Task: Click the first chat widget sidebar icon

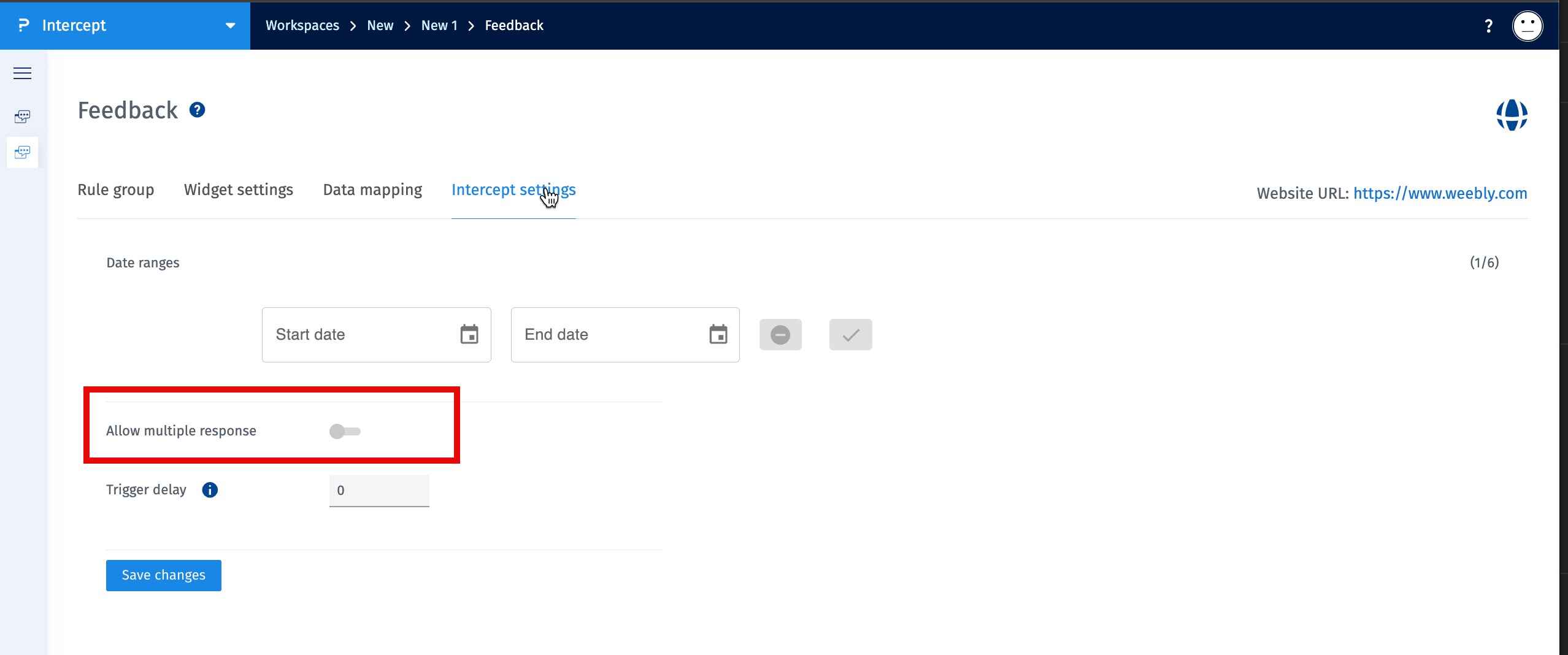Action: pyautogui.click(x=22, y=117)
